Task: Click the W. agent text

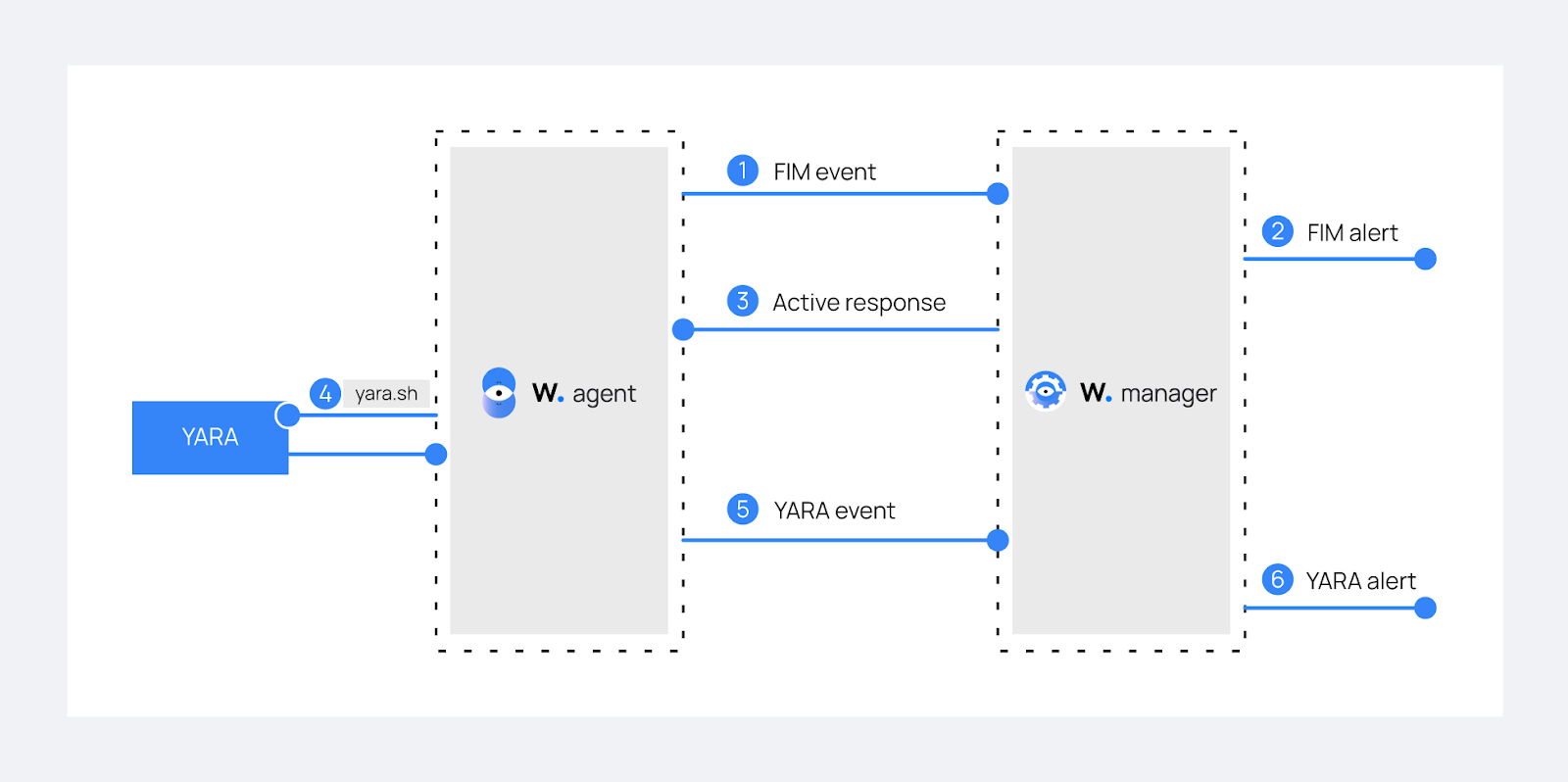Action: tap(584, 394)
